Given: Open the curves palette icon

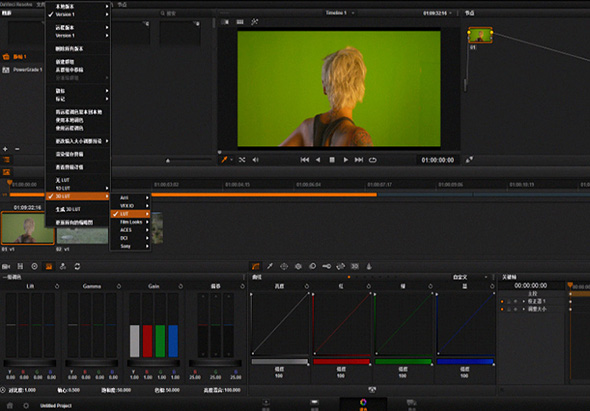Looking at the screenshot, I should [256, 266].
